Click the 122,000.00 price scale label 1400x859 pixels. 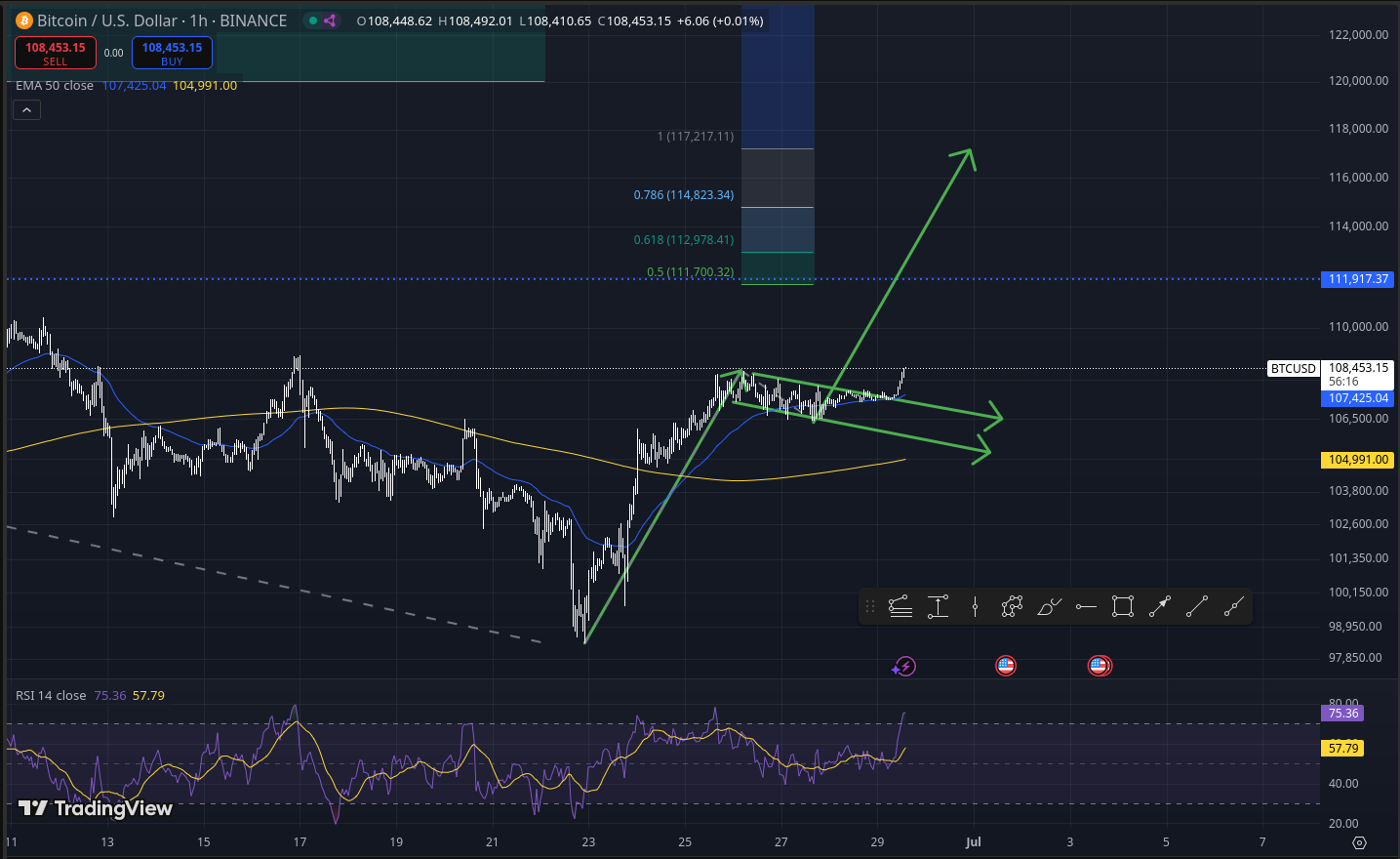click(1358, 35)
